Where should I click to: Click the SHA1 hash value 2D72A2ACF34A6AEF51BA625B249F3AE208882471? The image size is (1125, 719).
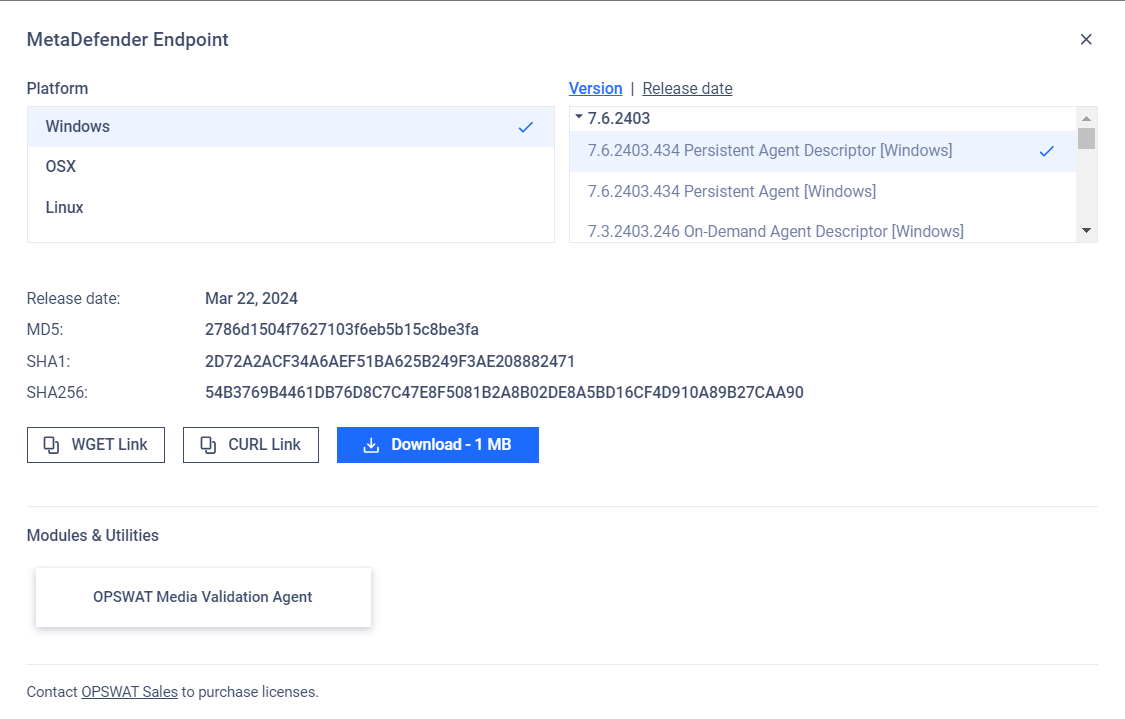click(390, 361)
